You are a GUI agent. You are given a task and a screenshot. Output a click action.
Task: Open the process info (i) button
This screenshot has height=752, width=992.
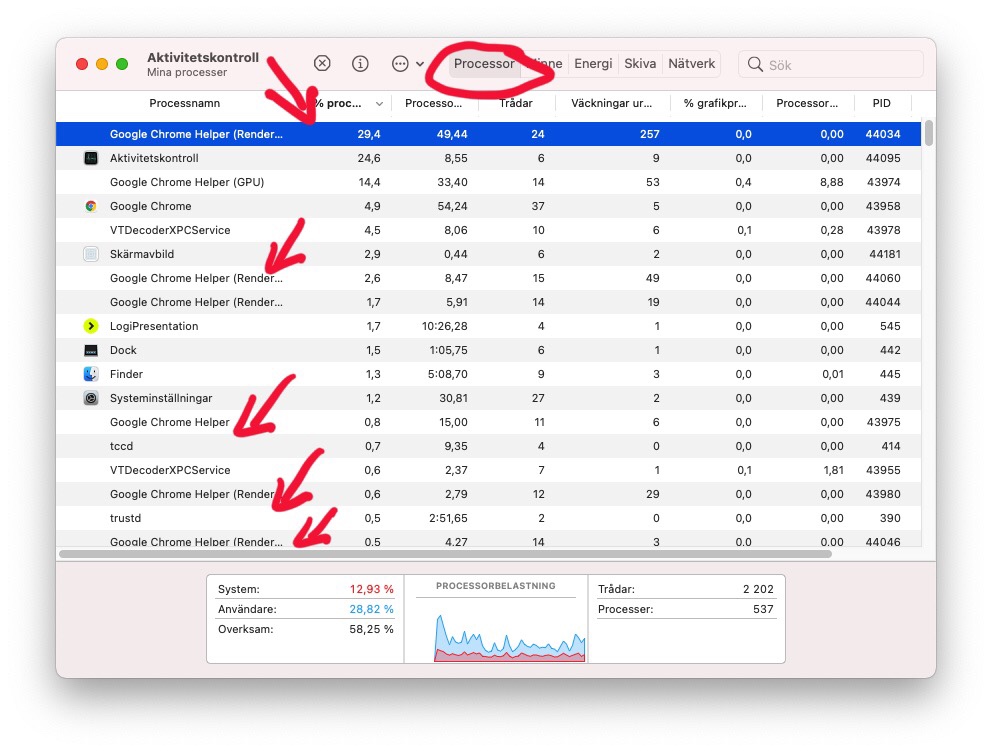[360, 63]
